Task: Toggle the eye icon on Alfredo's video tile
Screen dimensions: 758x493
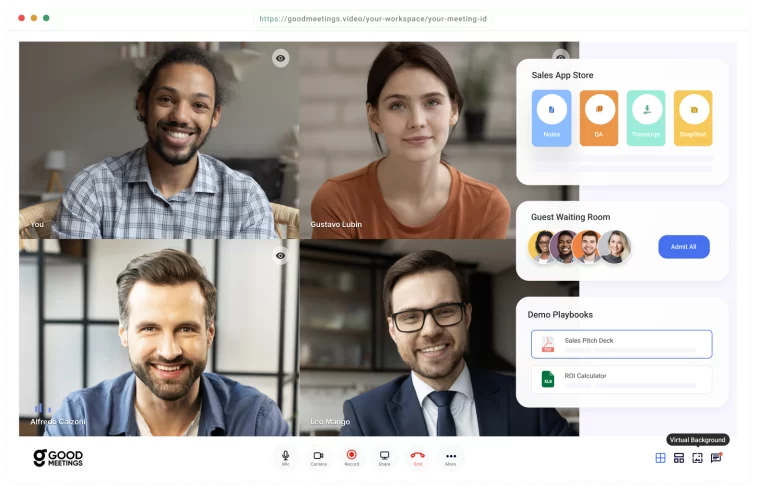Action: click(281, 256)
